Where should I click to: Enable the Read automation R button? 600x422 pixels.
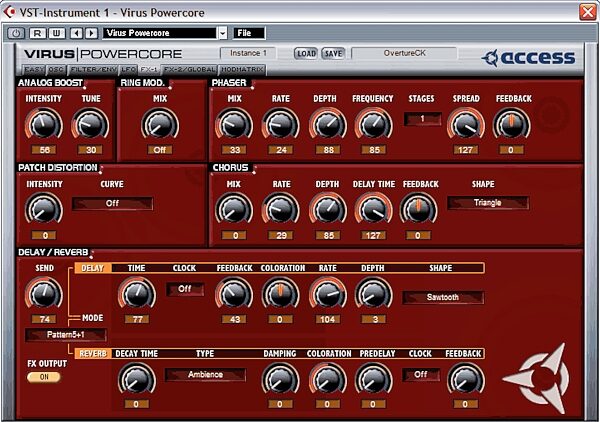(37, 33)
